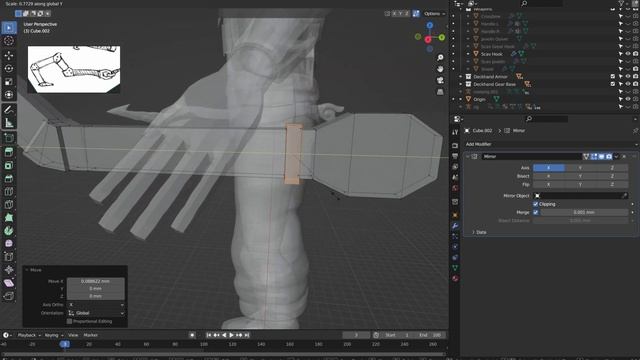Viewport: 640px width, 360px height.
Task: Open the Render properties tab
Action: click(456, 146)
